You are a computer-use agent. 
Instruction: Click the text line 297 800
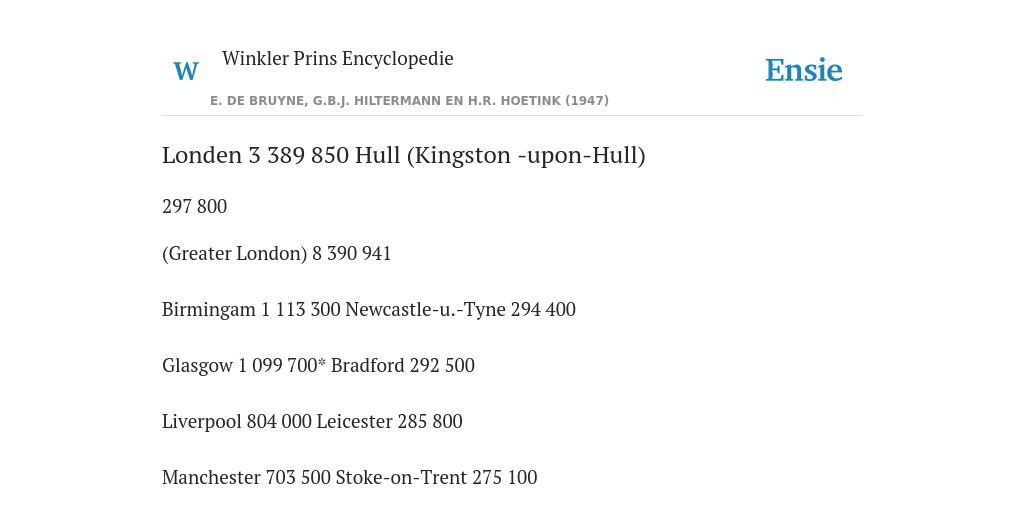click(x=195, y=206)
